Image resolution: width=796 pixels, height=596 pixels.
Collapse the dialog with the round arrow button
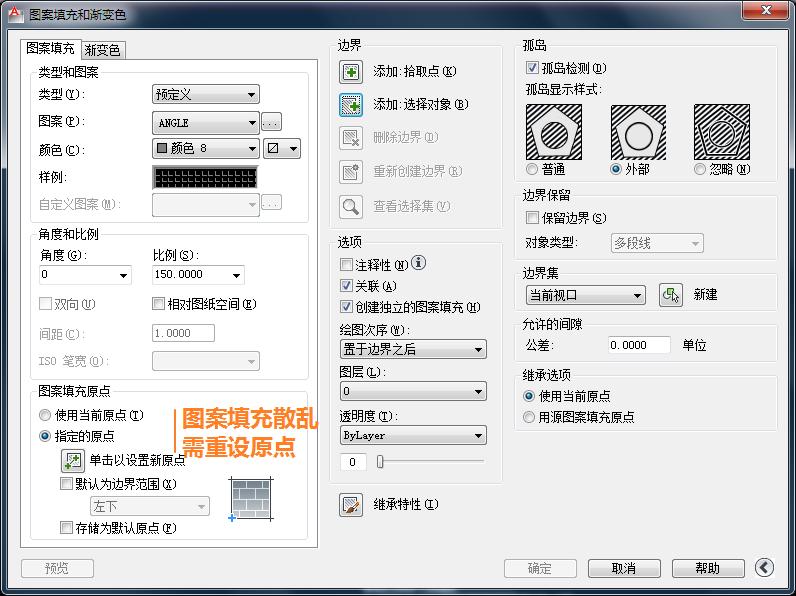[x=764, y=568]
